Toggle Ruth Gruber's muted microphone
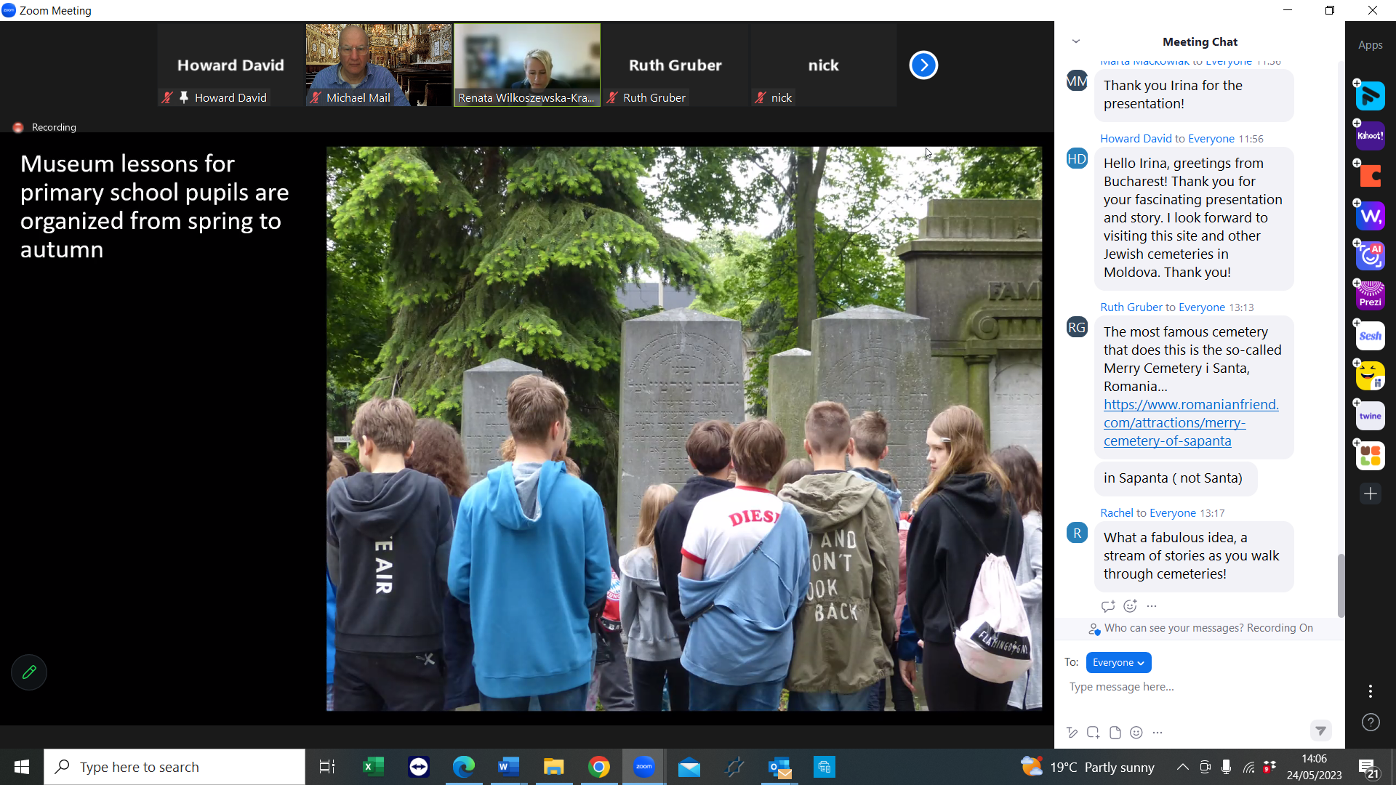The image size is (1396, 786). click(612, 97)
